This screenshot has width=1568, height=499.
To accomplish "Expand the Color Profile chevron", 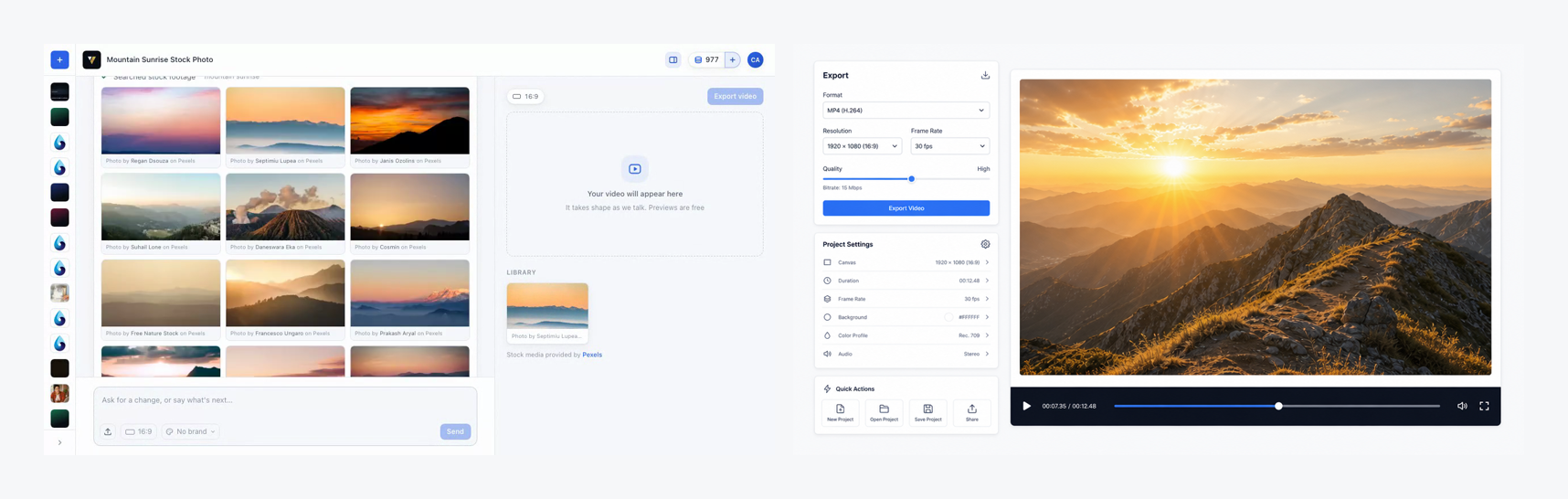I will click(987, 335).
